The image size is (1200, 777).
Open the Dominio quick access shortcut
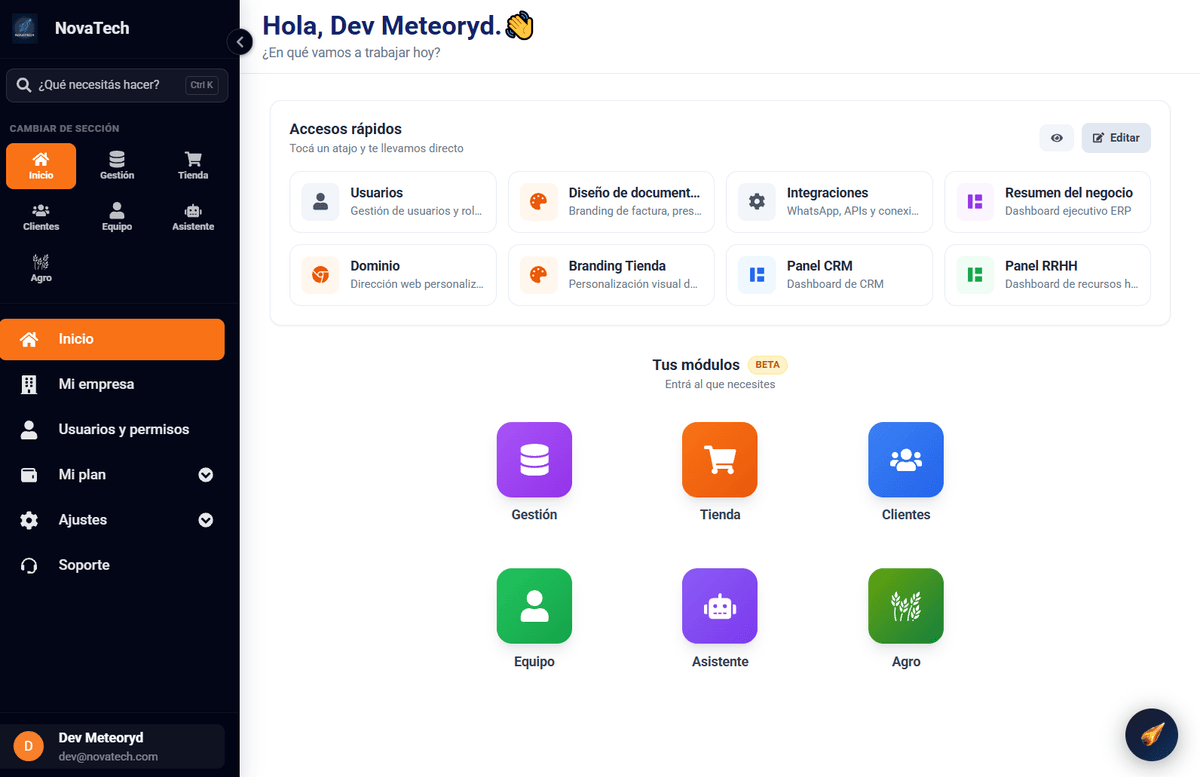tap(393, 275)
